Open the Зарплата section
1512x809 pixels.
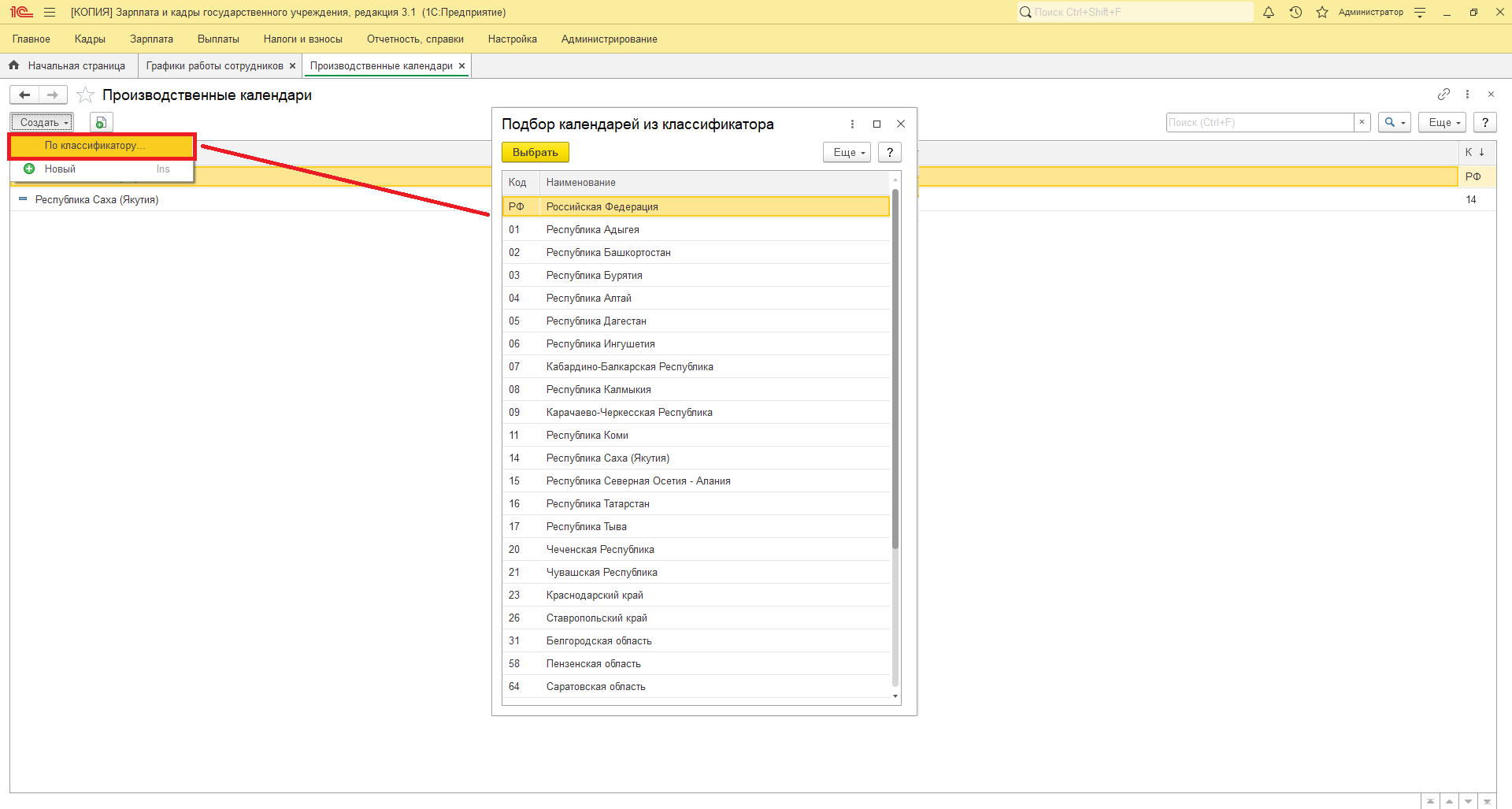coord(151,39)
